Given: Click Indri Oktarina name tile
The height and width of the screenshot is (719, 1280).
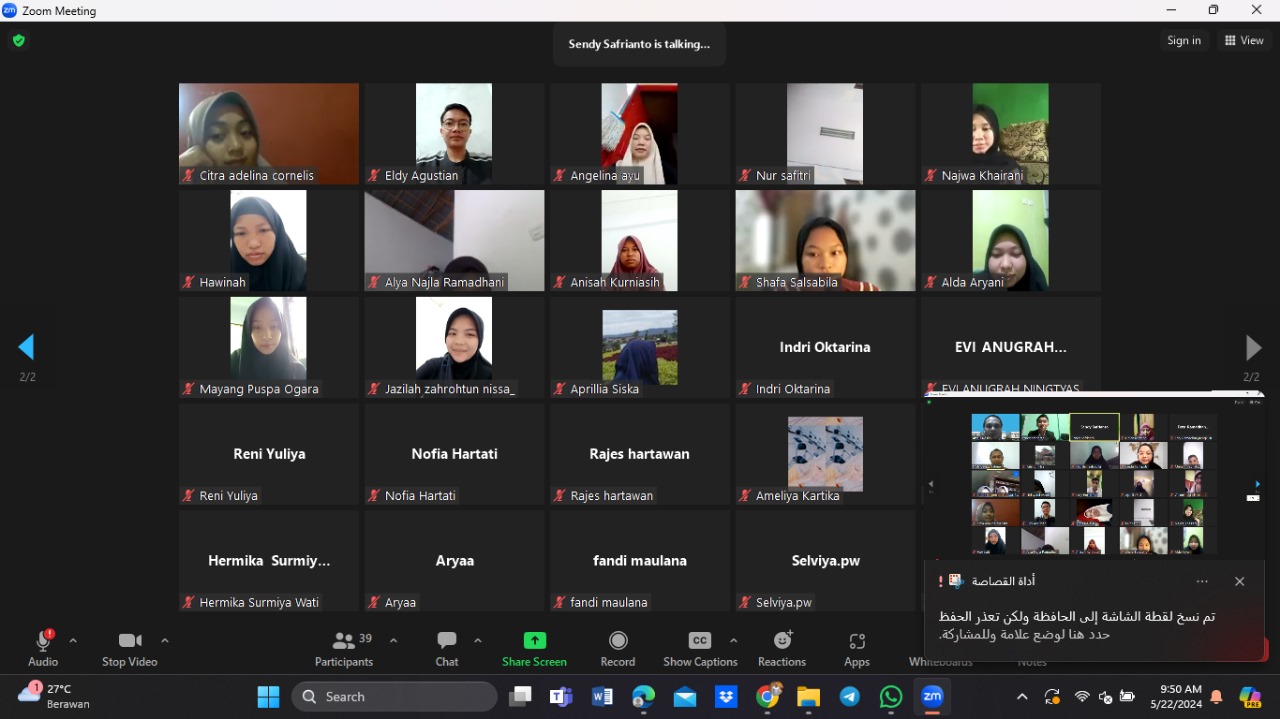Looking at the screenshot, I should [x=825, y=348].
